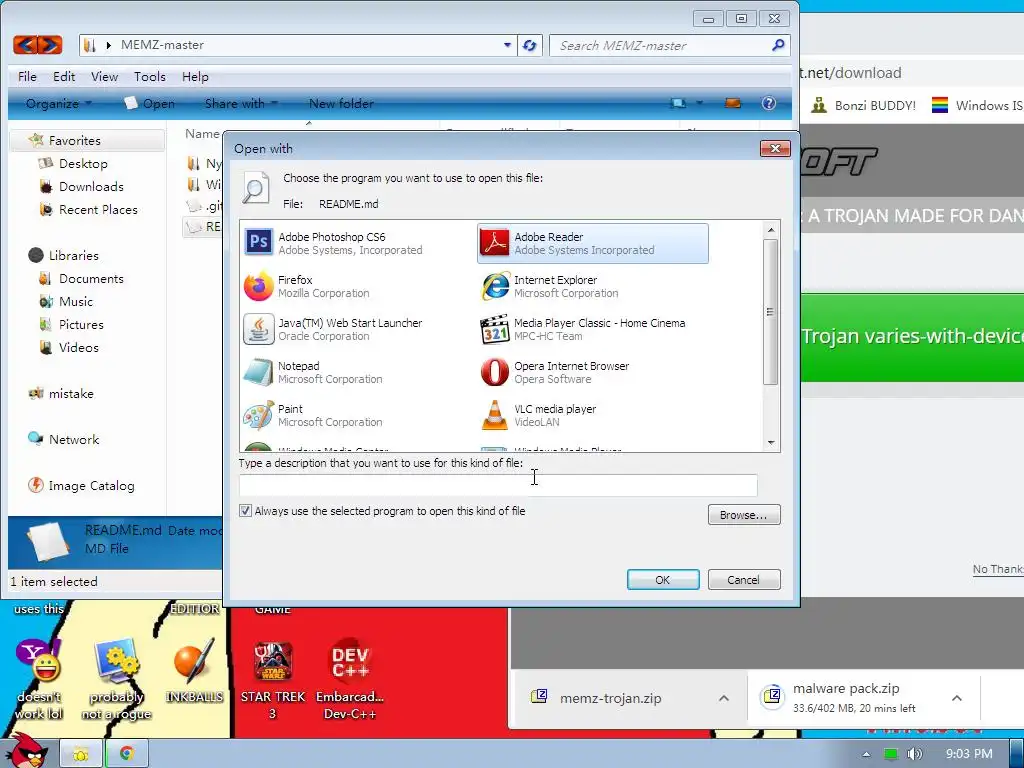Open STAR TREK 3 desktop icon

(273, 680)
